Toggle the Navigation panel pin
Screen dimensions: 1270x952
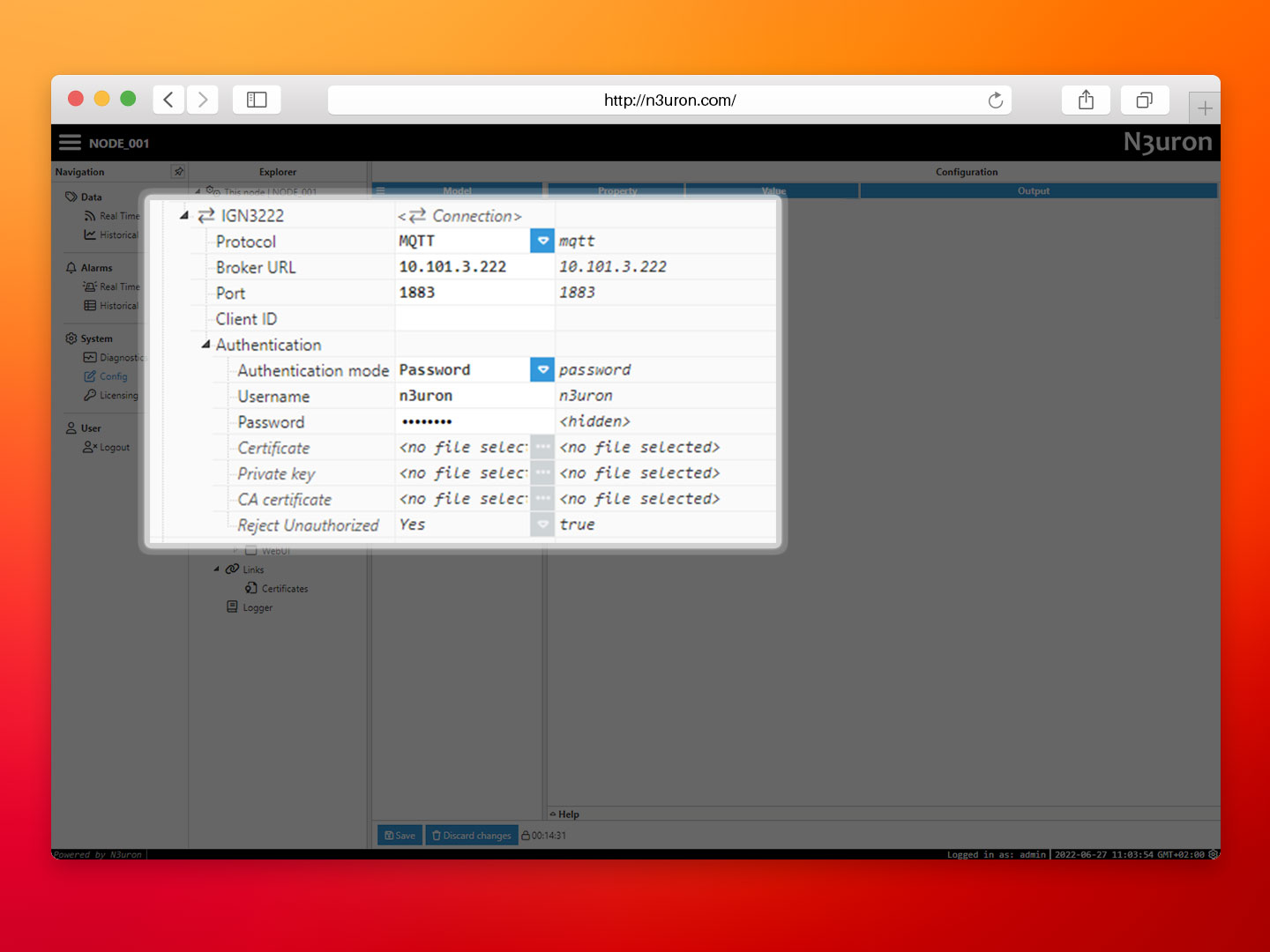[179, 171]
